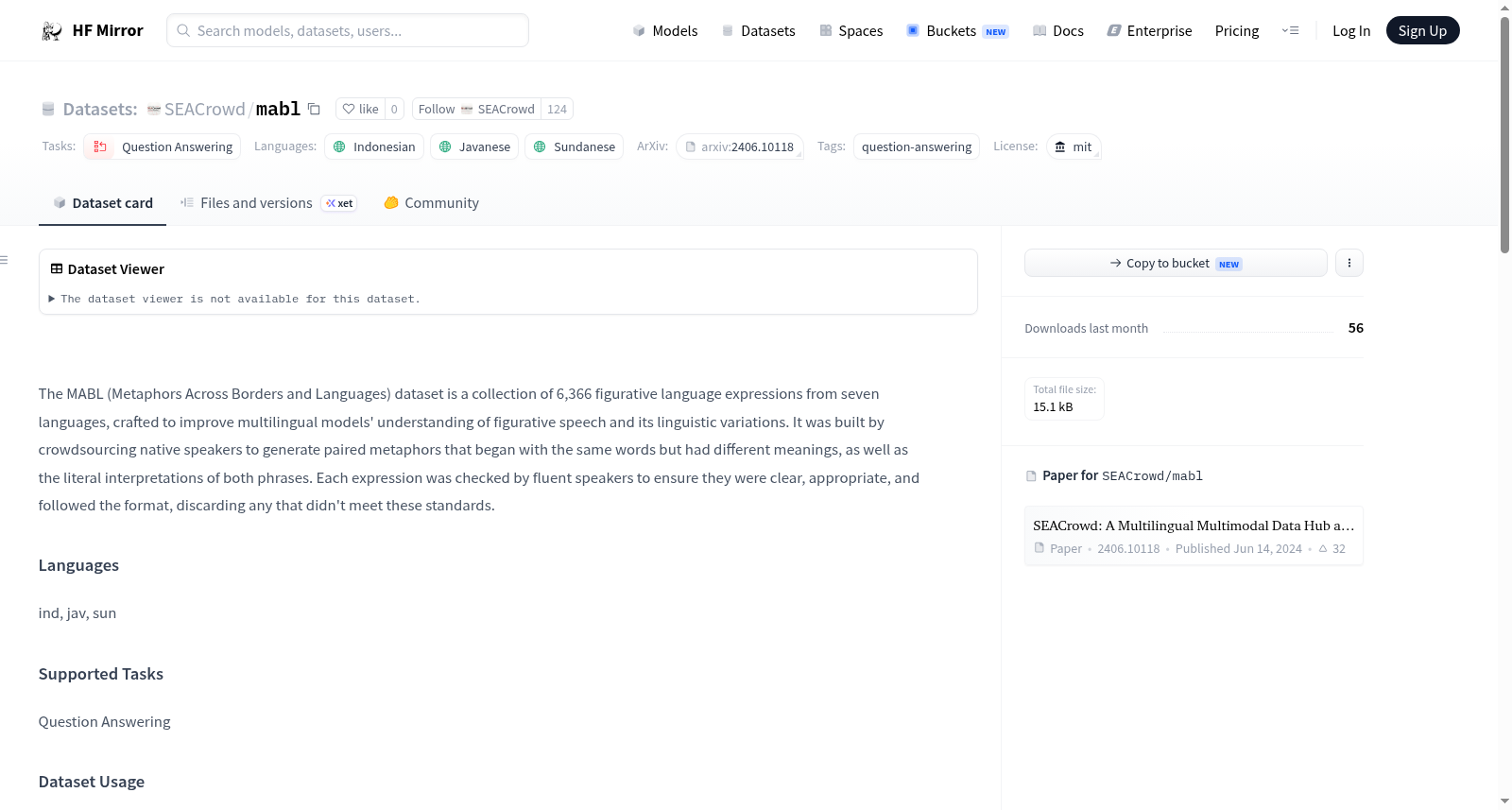Focus the search models input field
This screenshot has width=1512, height=810.
point(348,30)
